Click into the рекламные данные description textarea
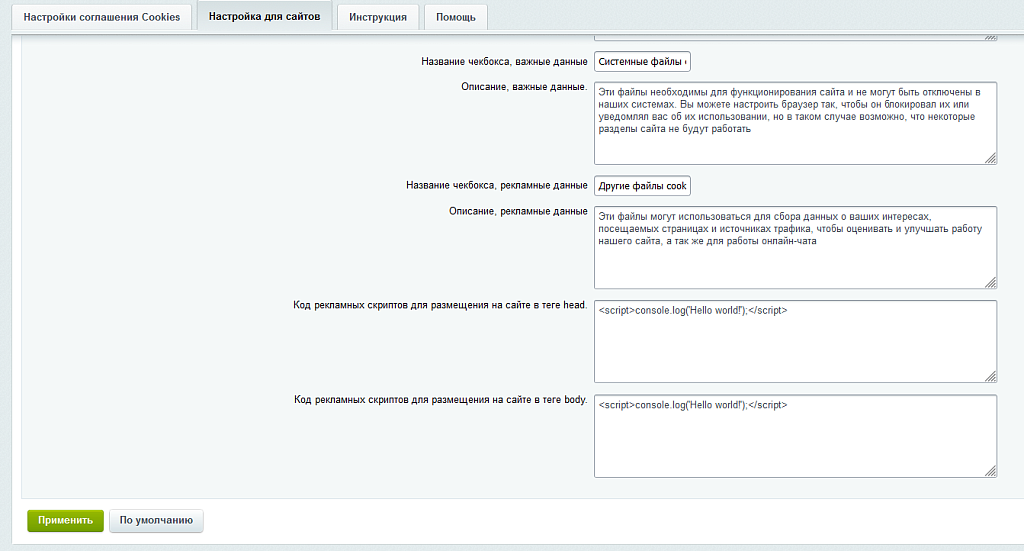 (795, 246)
